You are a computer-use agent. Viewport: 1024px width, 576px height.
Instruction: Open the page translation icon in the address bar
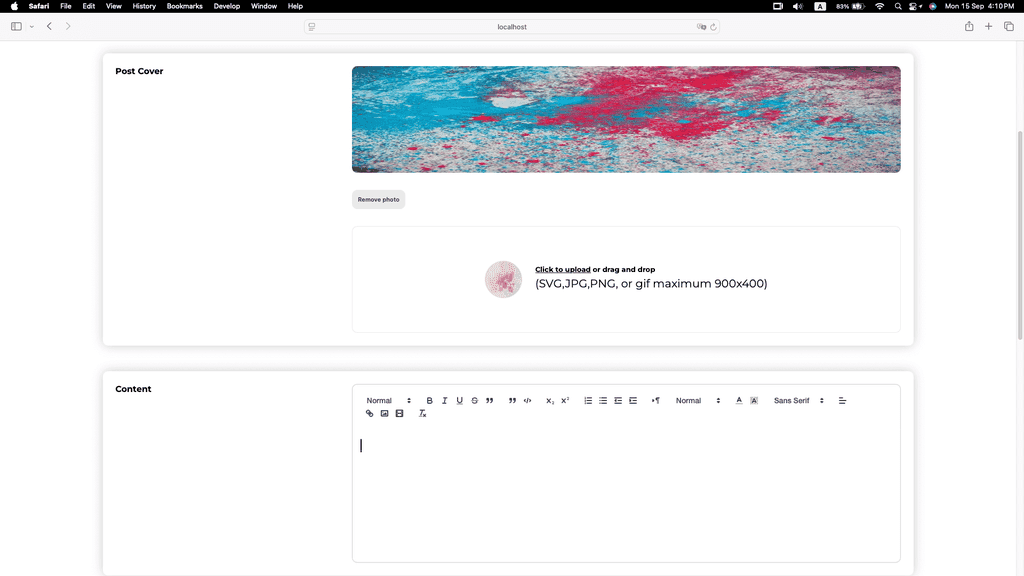(701, 27)
